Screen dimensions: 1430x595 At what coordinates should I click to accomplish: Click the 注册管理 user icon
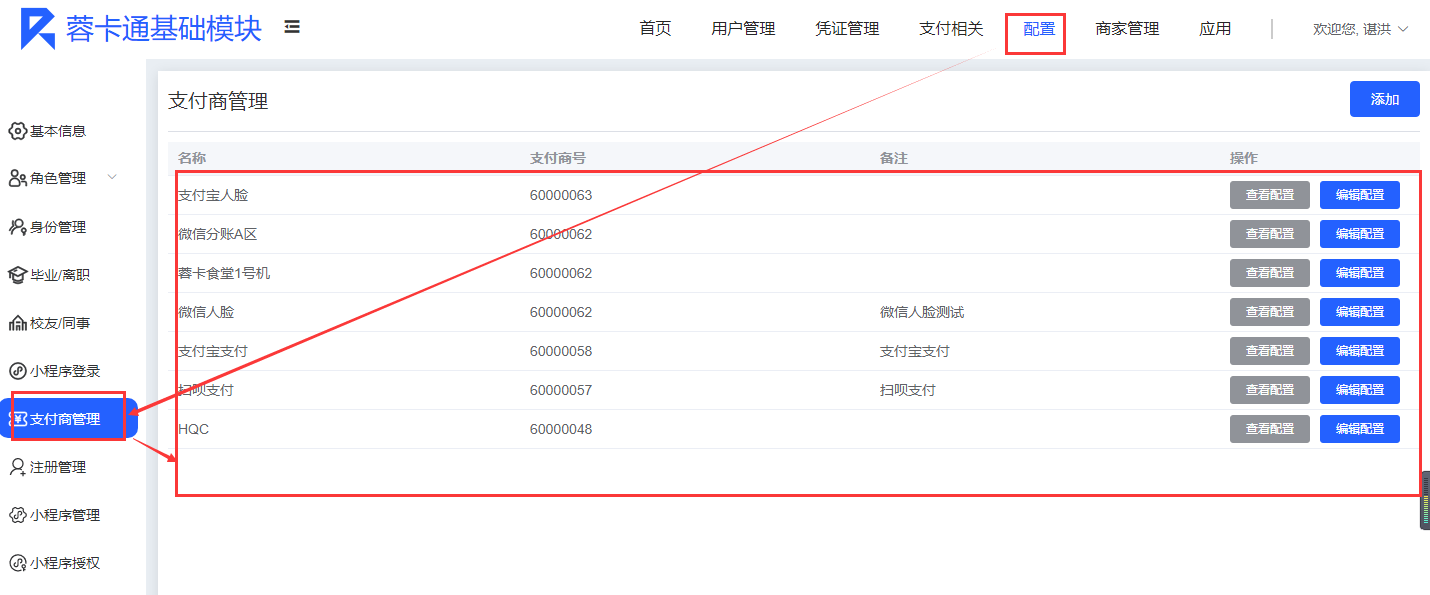(17, 467)
